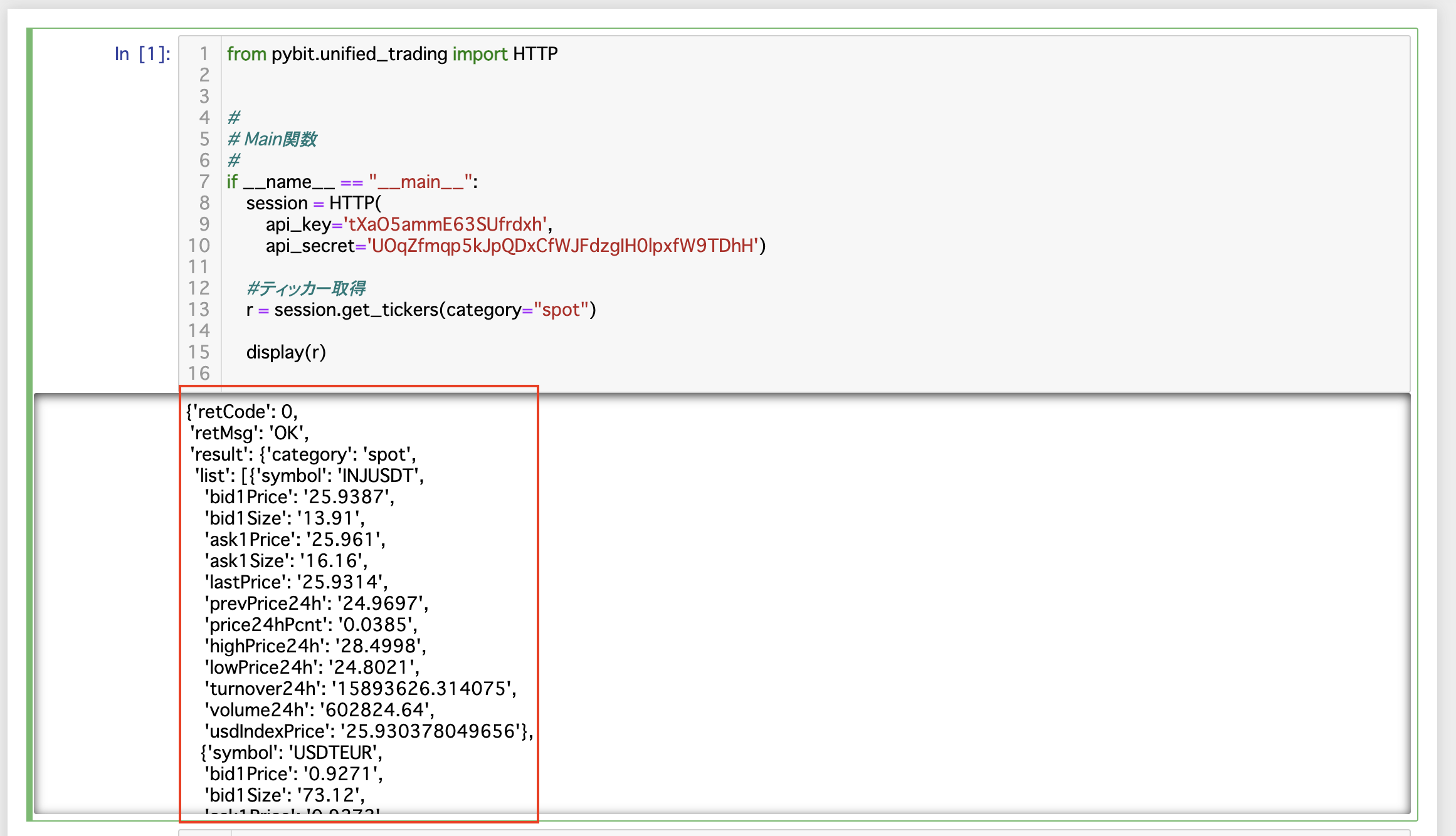Click line number 7 in the code cell
The height and width of the screenshot is (836, 1456).
pos(204,182)
